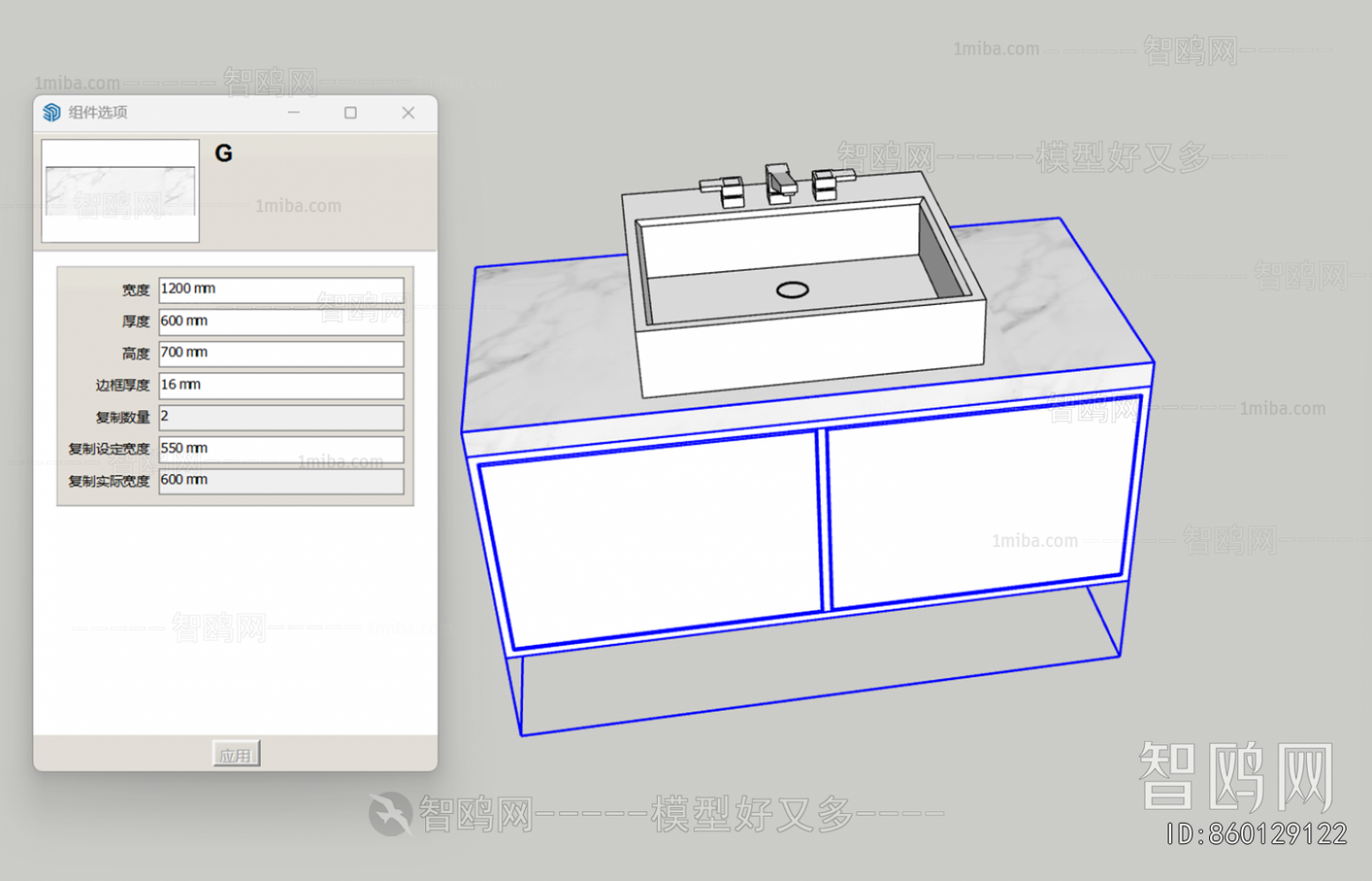Focus the 高度 field with 700 mm
The image size is (1372, 881).
click(281, 353)
